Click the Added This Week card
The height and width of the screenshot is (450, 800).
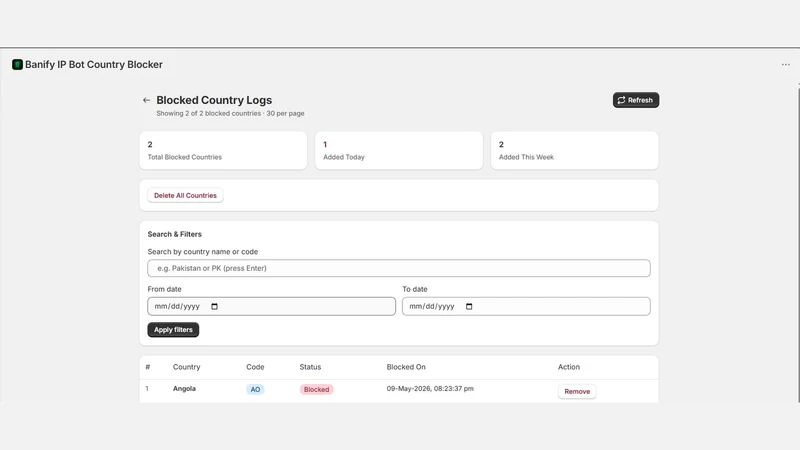click(574, 151)
